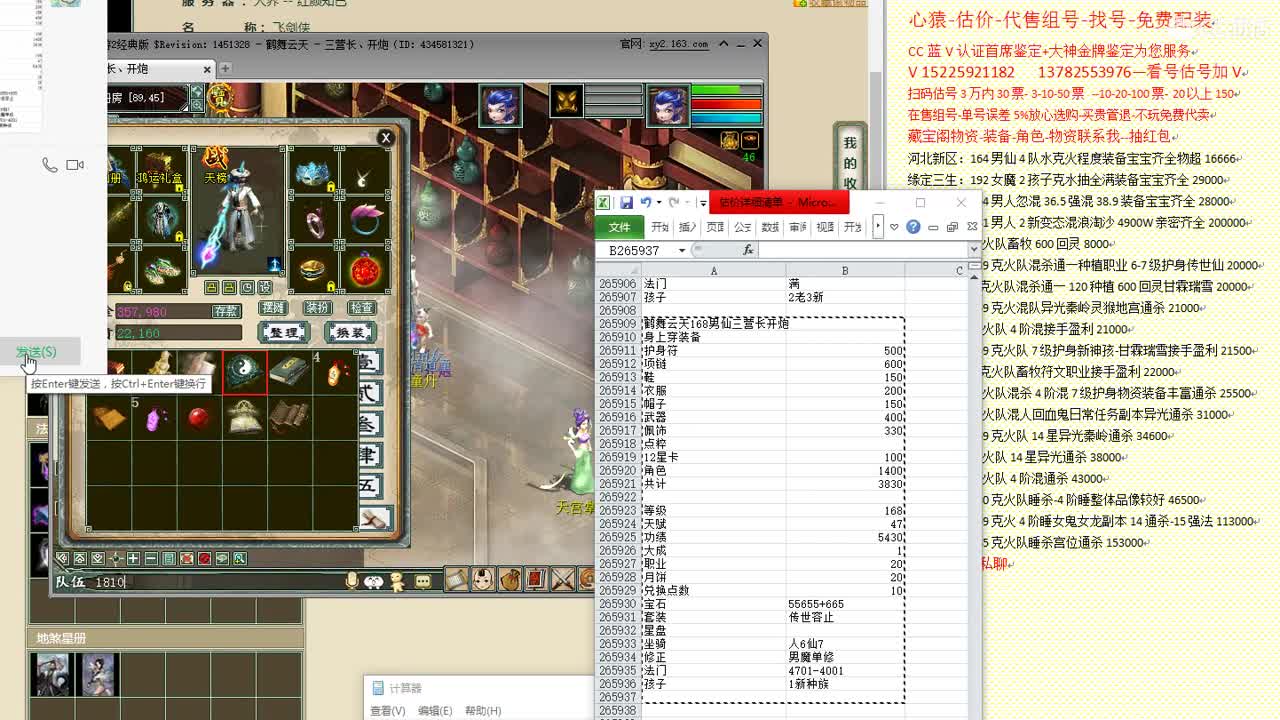The width and height of the screenshot is (1280, 720).
Task: Close the game tab 长、开炮
Action: (x=207, y=69)
